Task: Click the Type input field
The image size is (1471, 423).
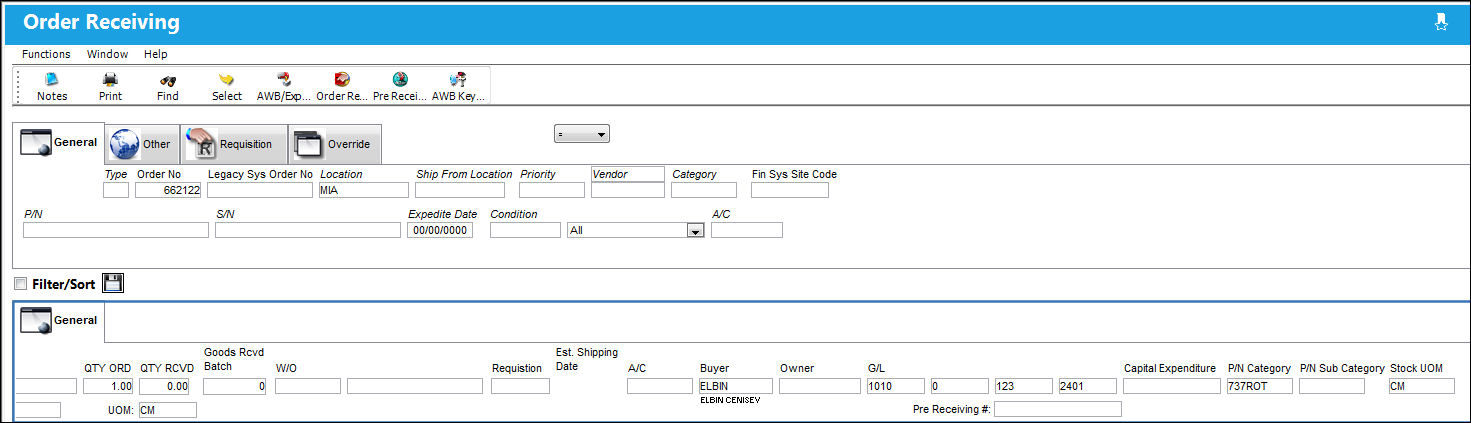Action: pyautogui.click(x=116, y=190)
